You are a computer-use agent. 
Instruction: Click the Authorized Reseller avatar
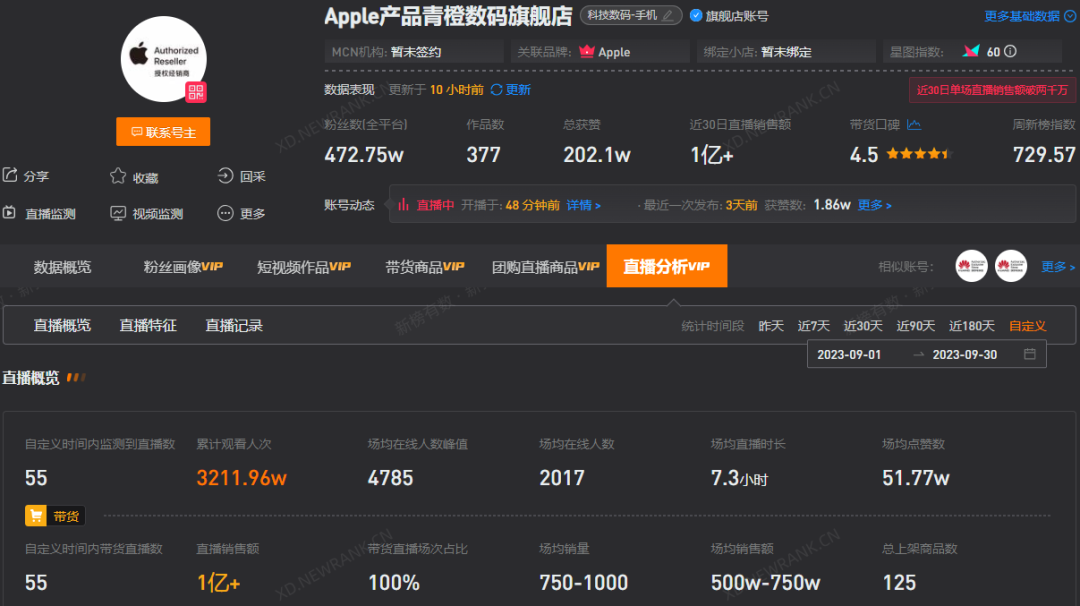(163, 59)
